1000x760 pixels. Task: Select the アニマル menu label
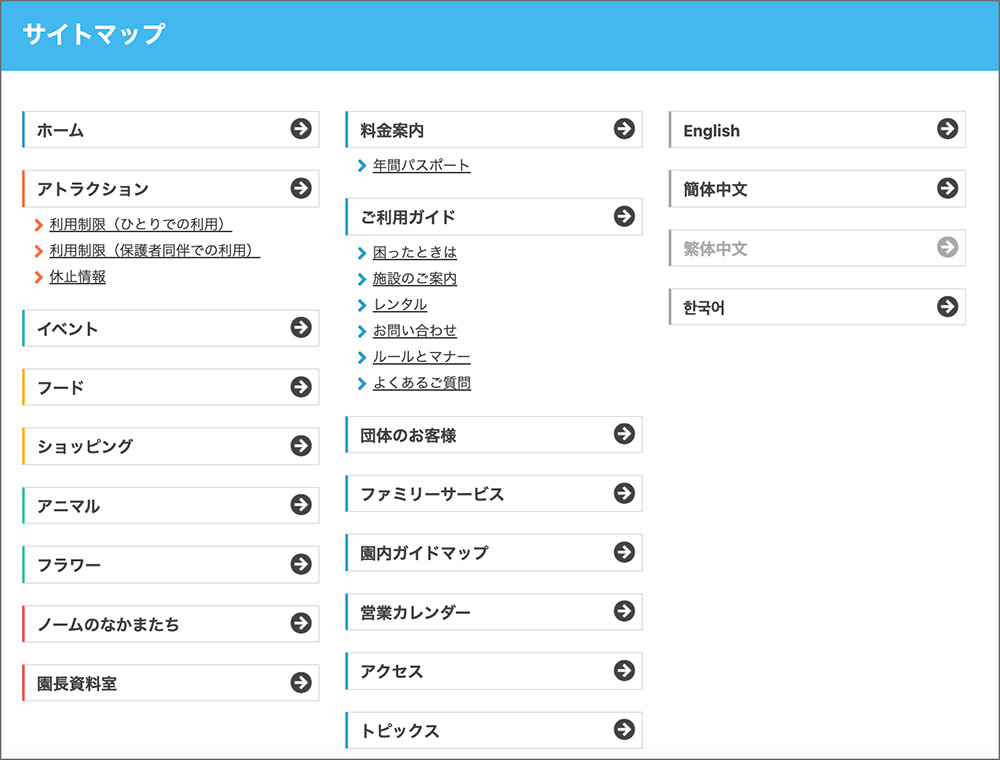coord(68,506)
